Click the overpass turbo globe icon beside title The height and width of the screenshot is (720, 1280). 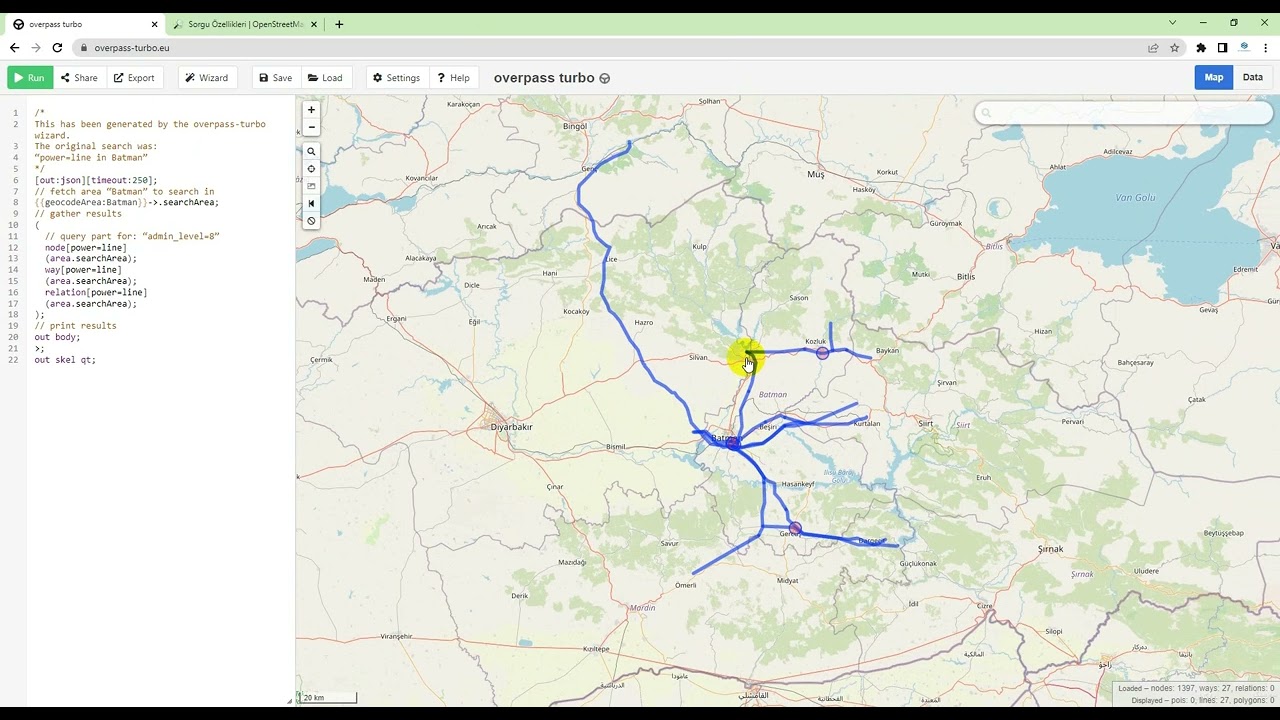(x=605, y=78)
